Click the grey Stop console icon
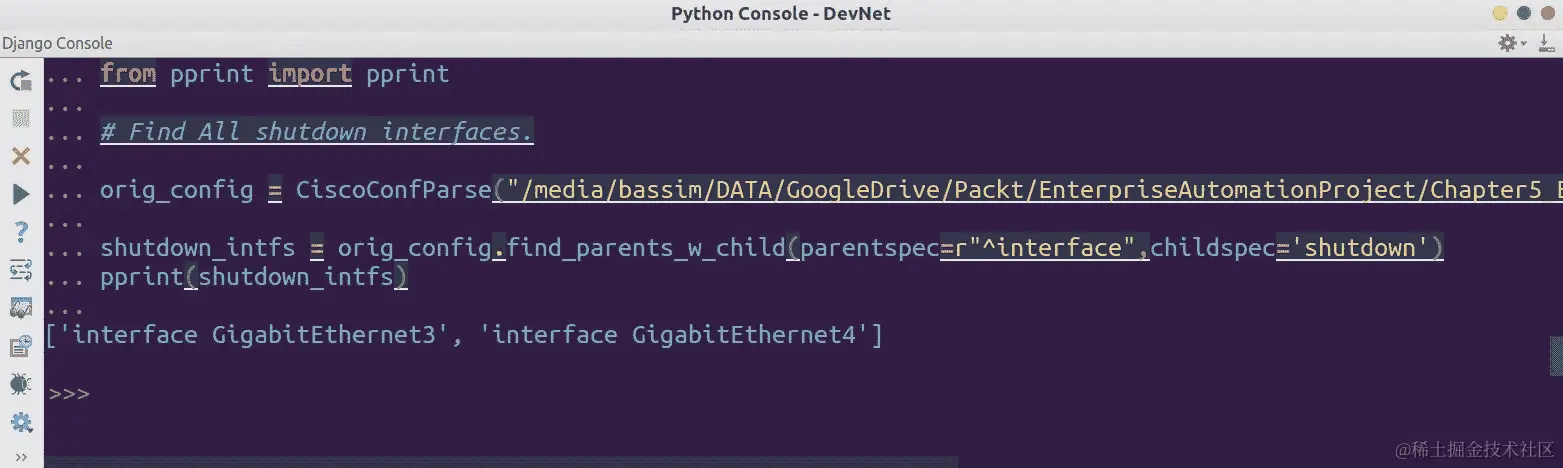The width and height of the screenshot is (1563, 468). click(x=21, y=119)
